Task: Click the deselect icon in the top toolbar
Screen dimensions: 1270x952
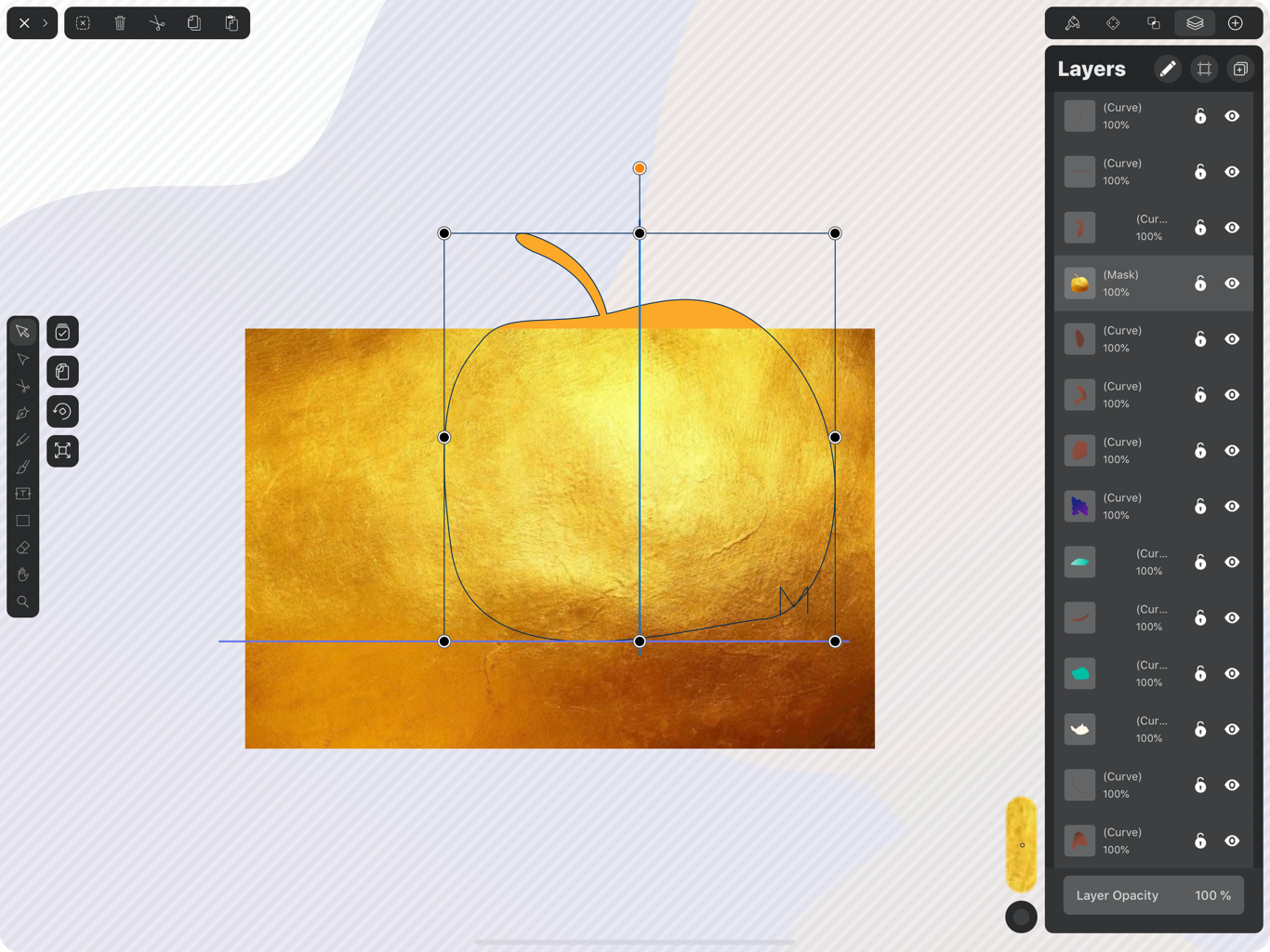Action: (x=83, y=23)
